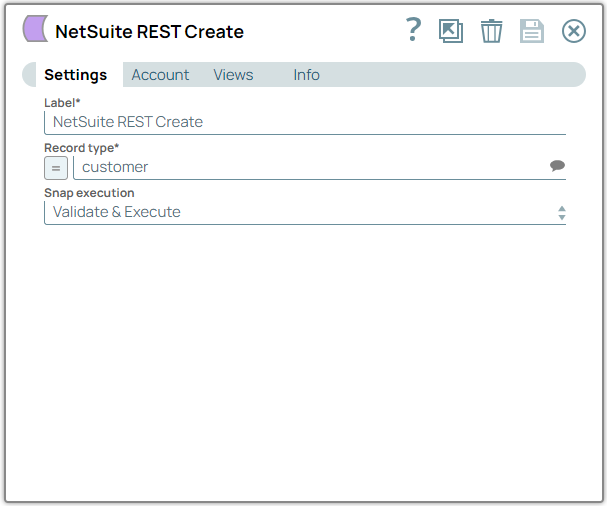This screenshot has width=607, height=506.
Task: Click the purple snap shape icon
Action: click(35, 29)
